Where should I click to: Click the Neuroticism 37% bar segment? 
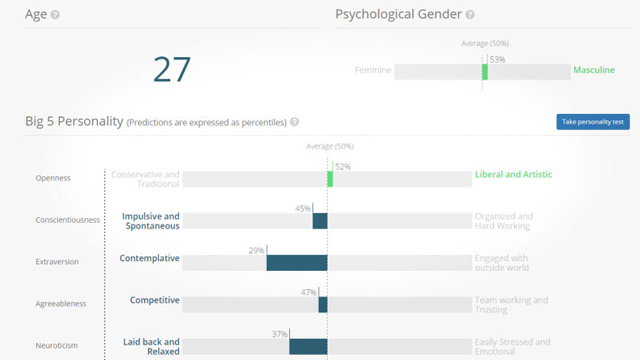point(308,347)
